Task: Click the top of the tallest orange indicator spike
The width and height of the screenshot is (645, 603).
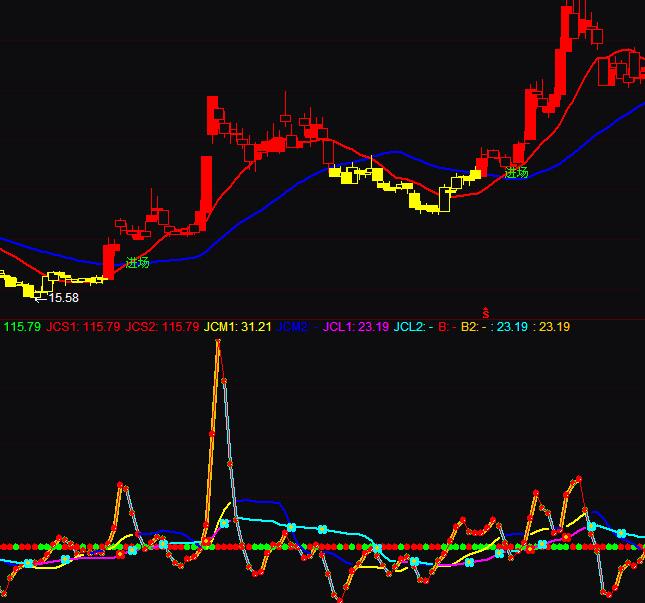Action: (218, 342)
